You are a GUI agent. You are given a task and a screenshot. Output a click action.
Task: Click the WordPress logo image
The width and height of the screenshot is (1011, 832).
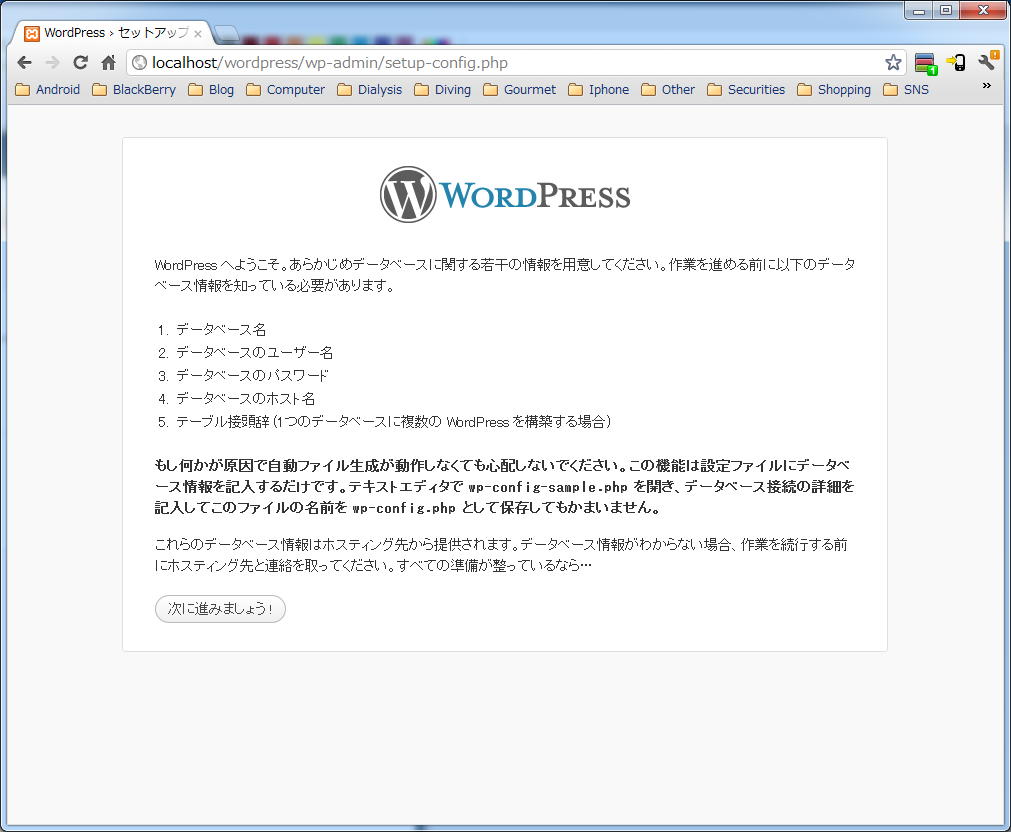(505, 195)
